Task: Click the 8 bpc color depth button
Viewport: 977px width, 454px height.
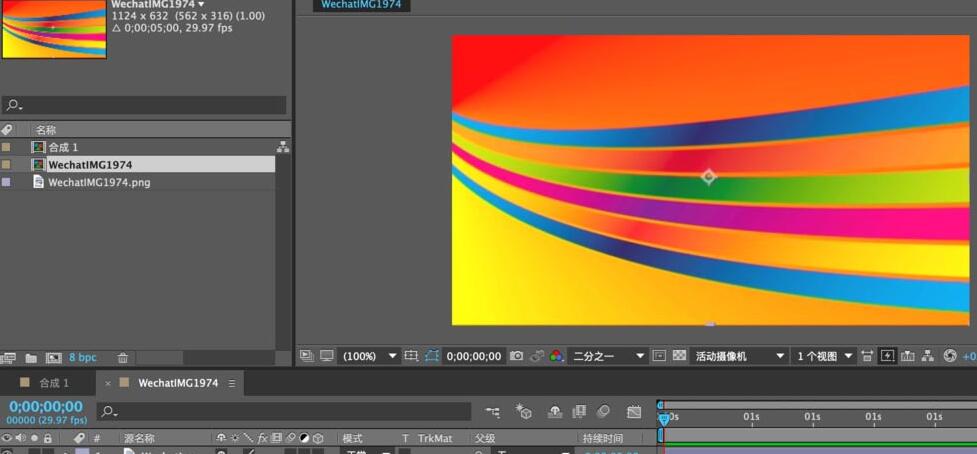Action: click(83, 358)
